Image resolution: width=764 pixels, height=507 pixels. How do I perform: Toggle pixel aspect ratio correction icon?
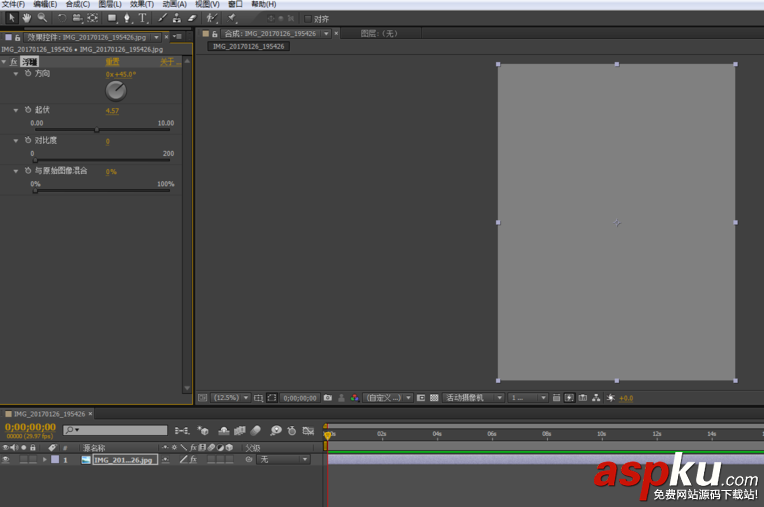(556, 398)
